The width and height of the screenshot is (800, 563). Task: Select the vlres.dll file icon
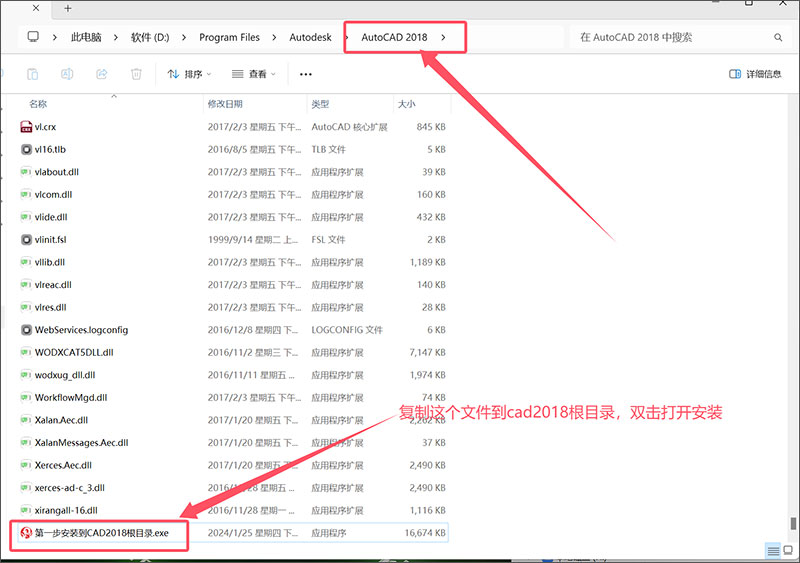tap(26, 307)
